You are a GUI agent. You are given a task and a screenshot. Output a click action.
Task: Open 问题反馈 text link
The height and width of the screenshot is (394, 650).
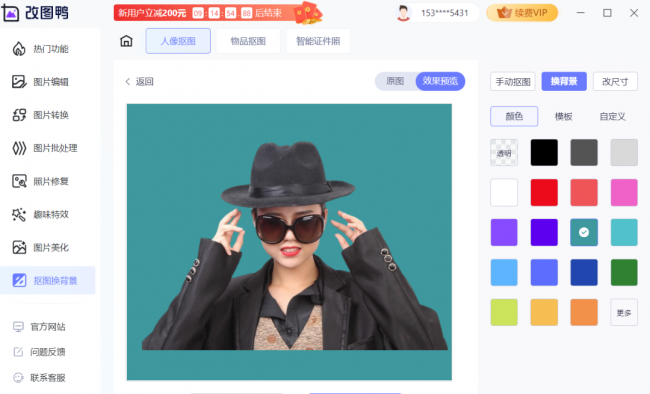point(48,352)
